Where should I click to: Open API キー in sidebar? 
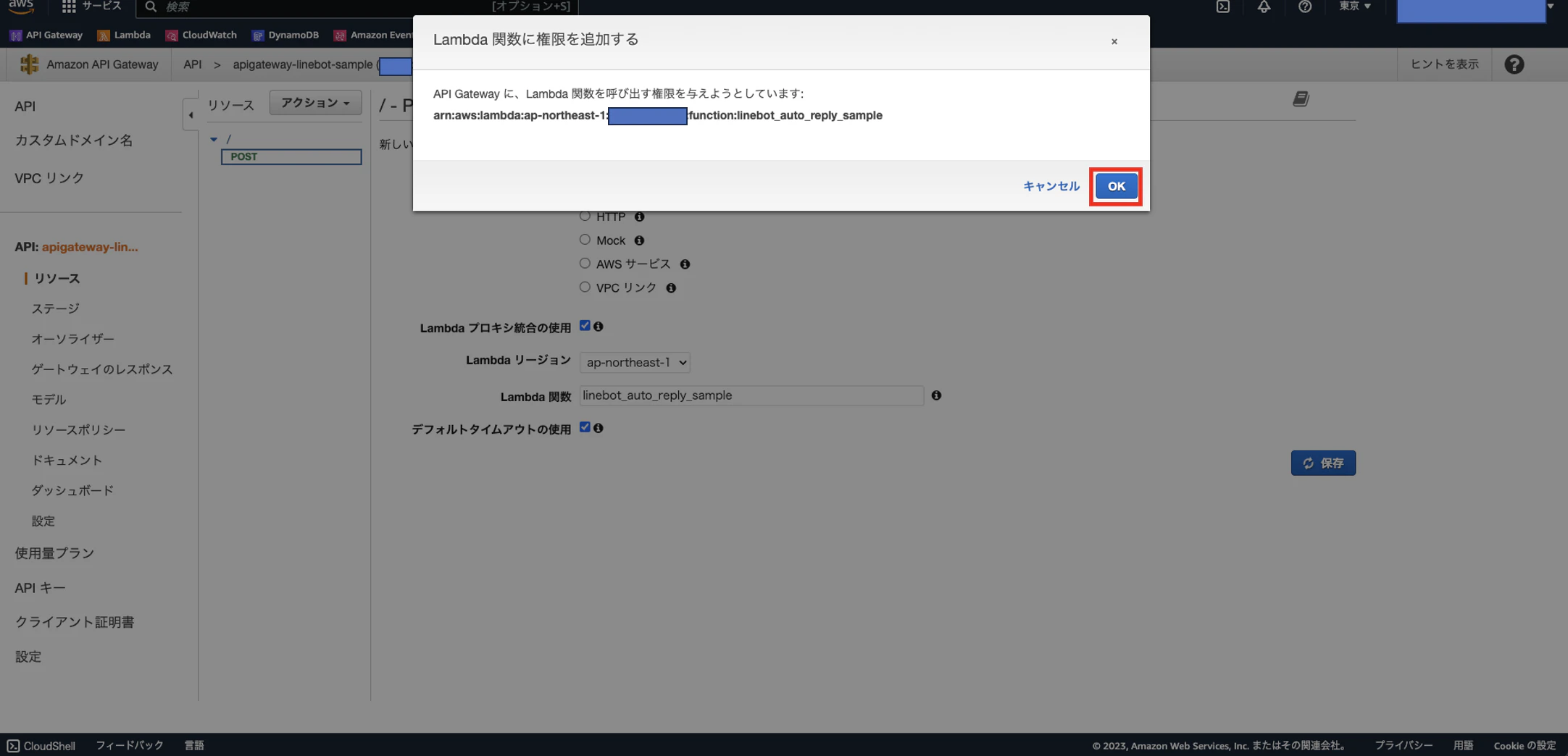click(x=40, y=588)
